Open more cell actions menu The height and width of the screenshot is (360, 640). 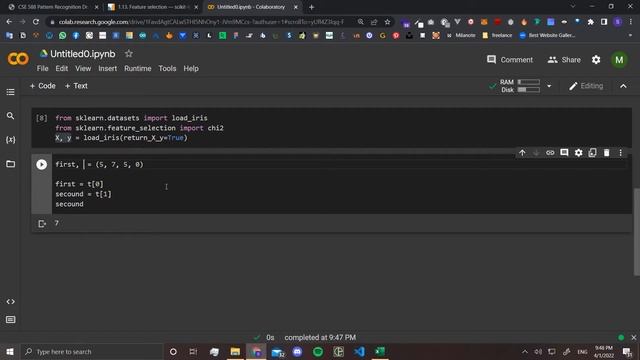[620, 153]
